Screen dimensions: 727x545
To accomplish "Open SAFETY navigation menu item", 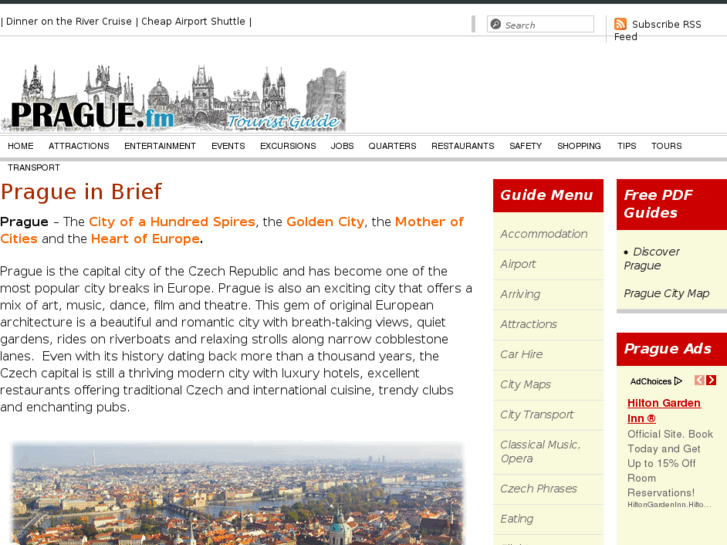I will [x=526, y=146].
